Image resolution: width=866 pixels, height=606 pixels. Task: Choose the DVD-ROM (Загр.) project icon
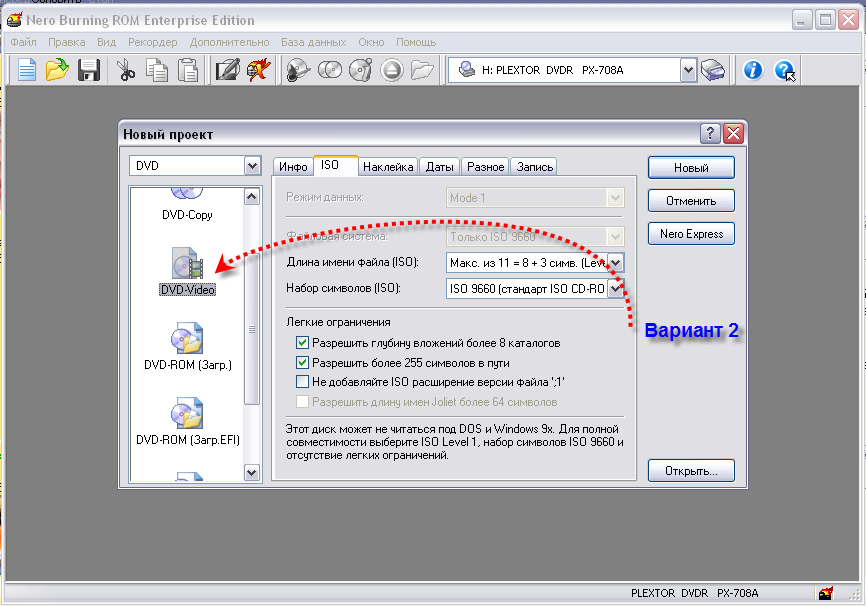(188, 346)
